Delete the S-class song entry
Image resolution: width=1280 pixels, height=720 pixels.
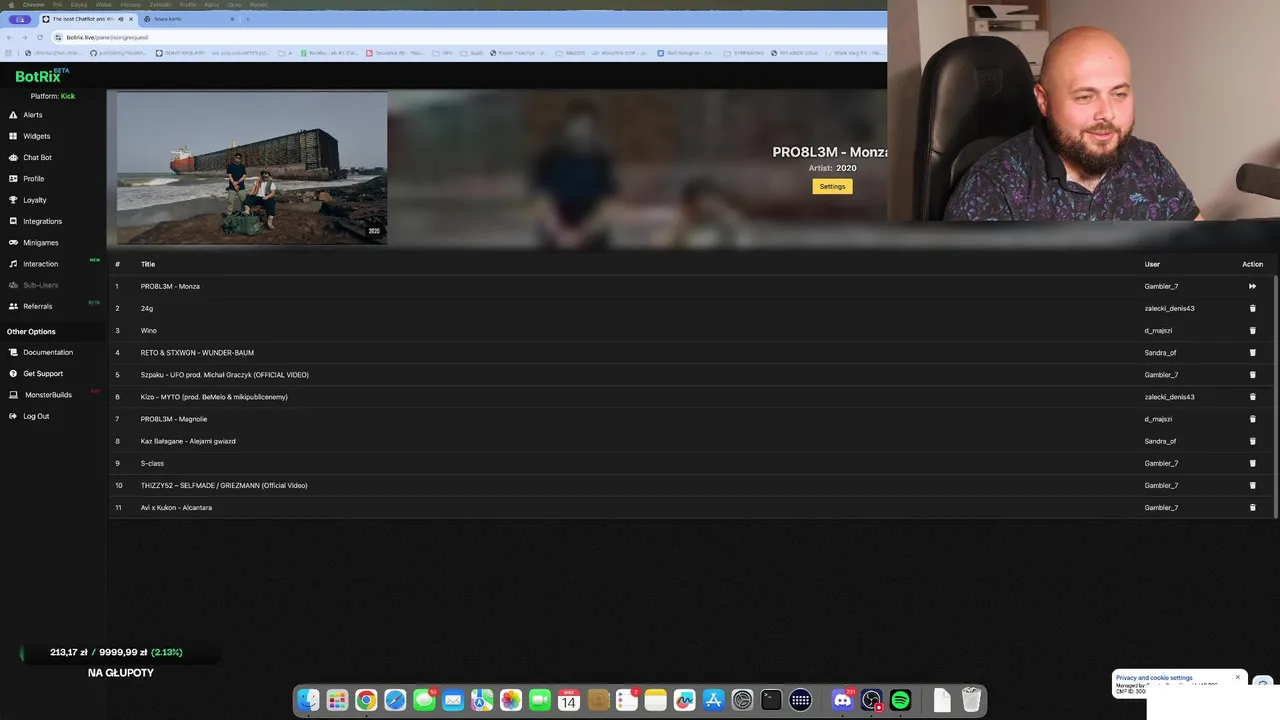[x=1252, y=463]
